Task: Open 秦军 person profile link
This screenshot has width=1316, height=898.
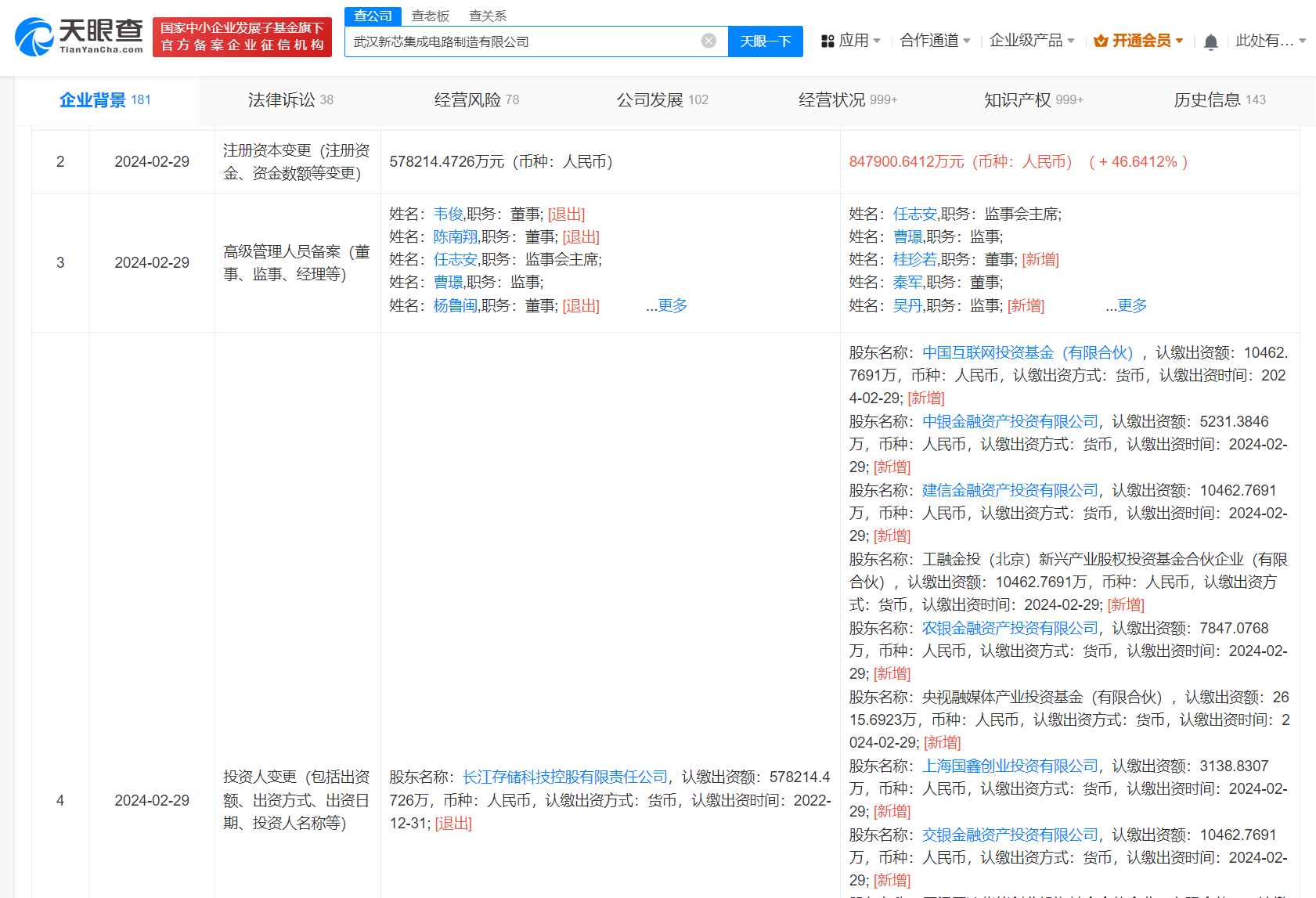Action: click(907, 283)
